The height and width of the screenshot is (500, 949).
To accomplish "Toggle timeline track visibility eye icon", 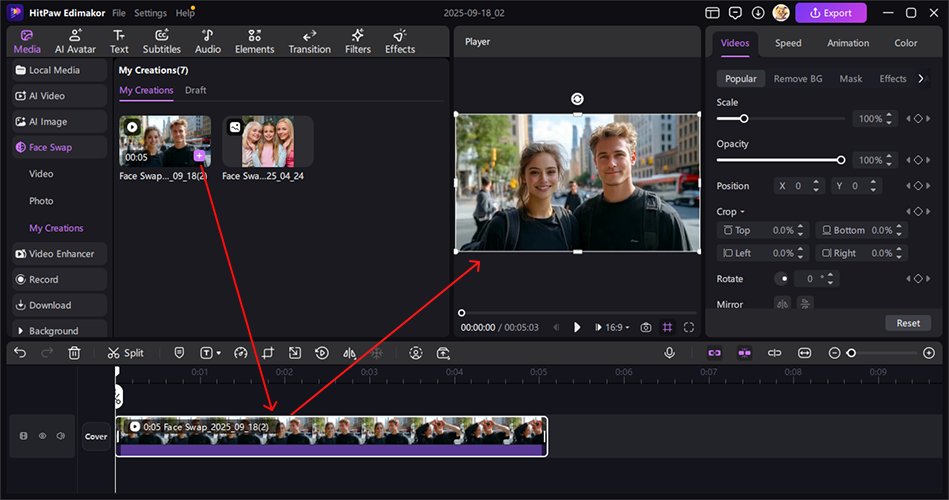I will [x=42, y=436].
